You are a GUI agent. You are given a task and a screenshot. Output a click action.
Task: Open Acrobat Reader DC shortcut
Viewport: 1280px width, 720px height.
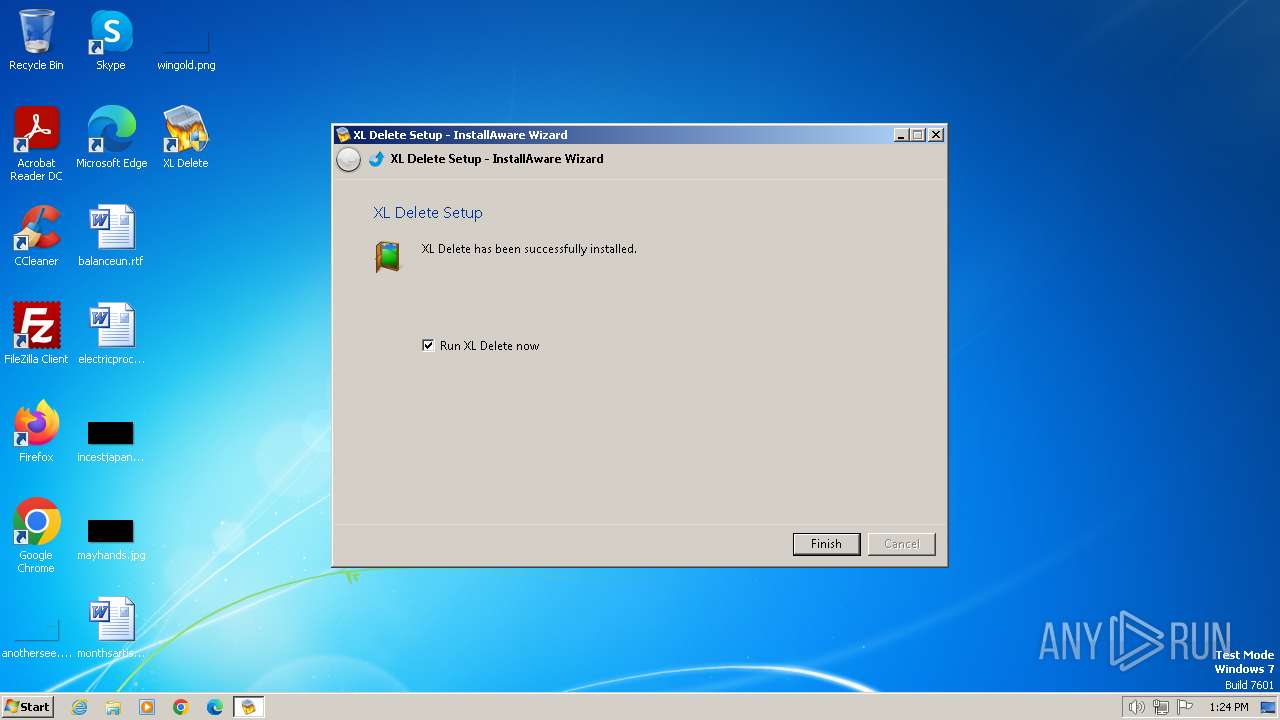click(x=36, y=143)
